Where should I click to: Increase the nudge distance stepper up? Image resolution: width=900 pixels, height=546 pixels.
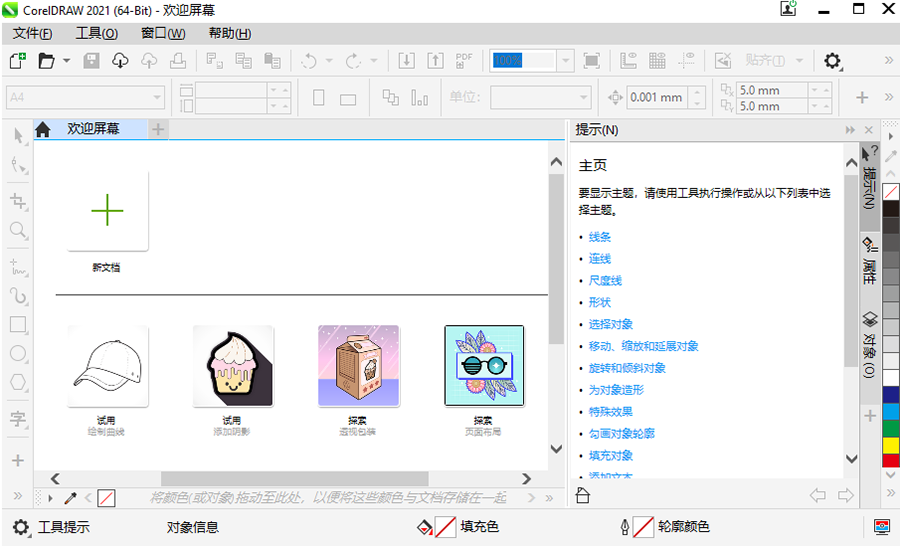(696, 92)
